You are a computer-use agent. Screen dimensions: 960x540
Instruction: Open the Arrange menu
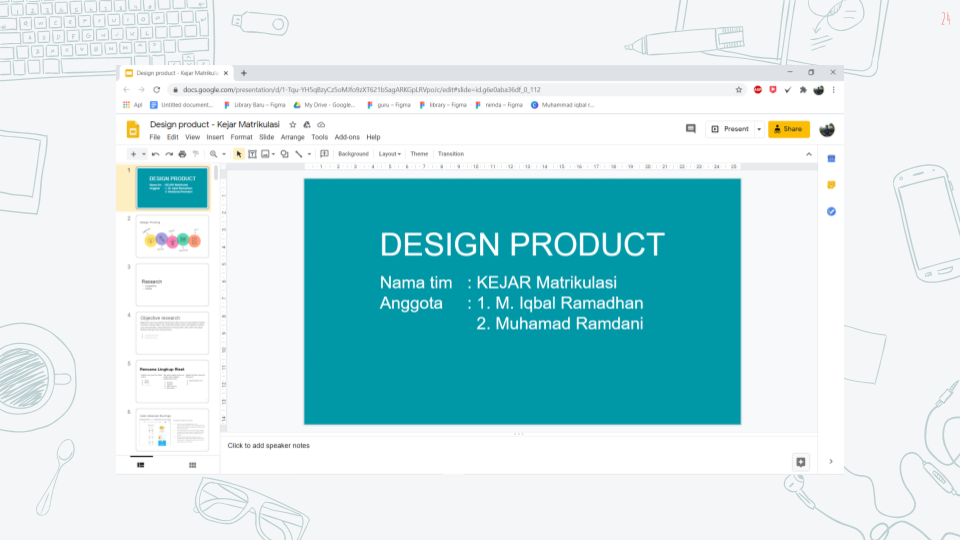pos(293,137)
